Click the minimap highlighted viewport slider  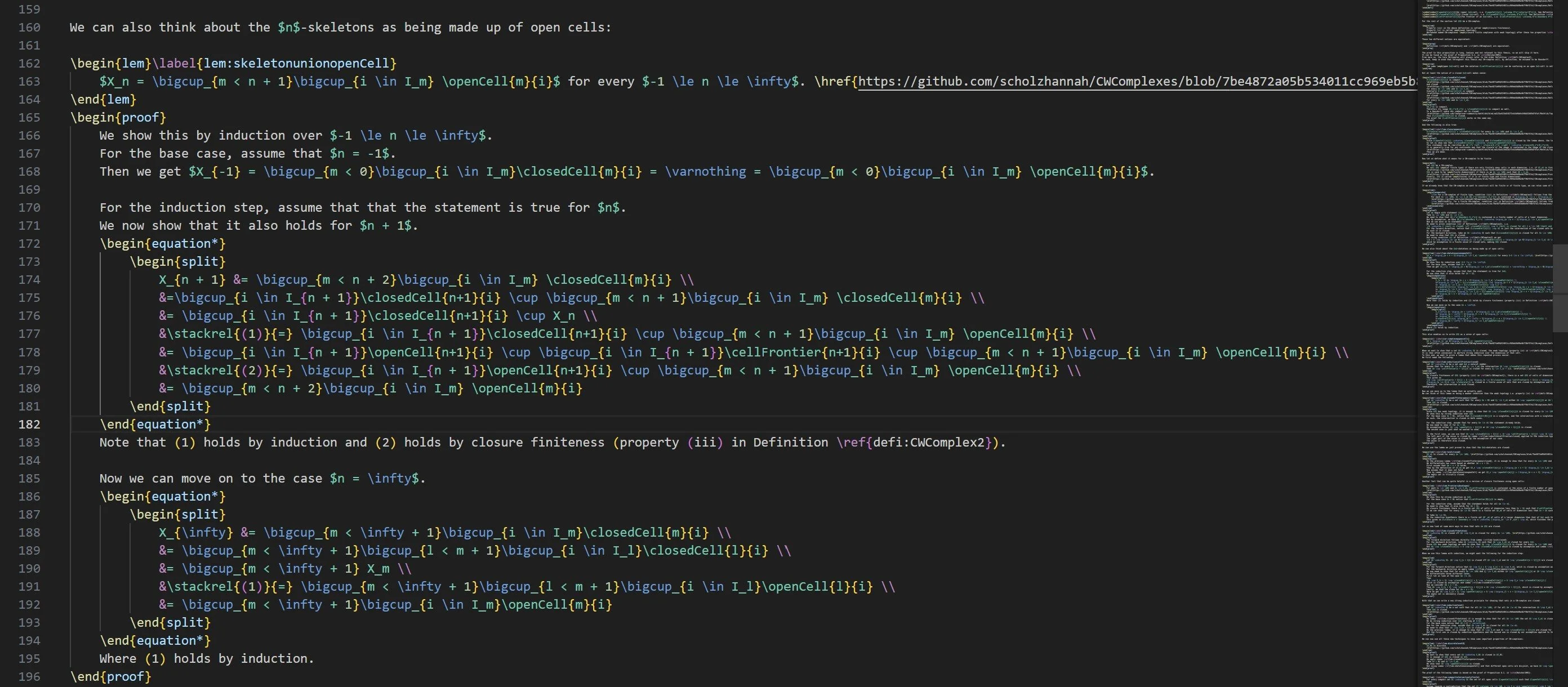[1485, 288]
